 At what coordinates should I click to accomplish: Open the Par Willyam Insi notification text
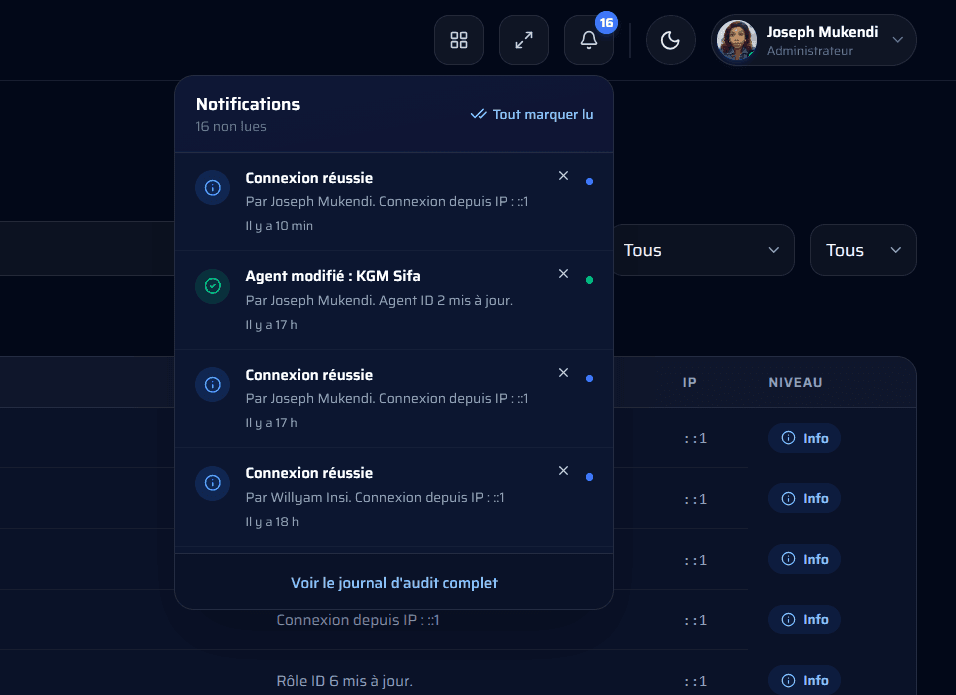point(375,497)
